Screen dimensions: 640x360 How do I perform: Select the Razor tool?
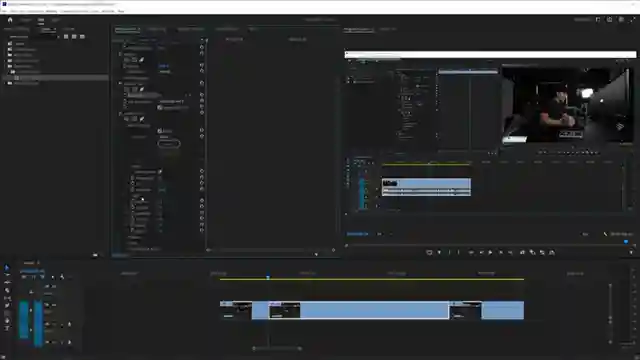point(7,290)
